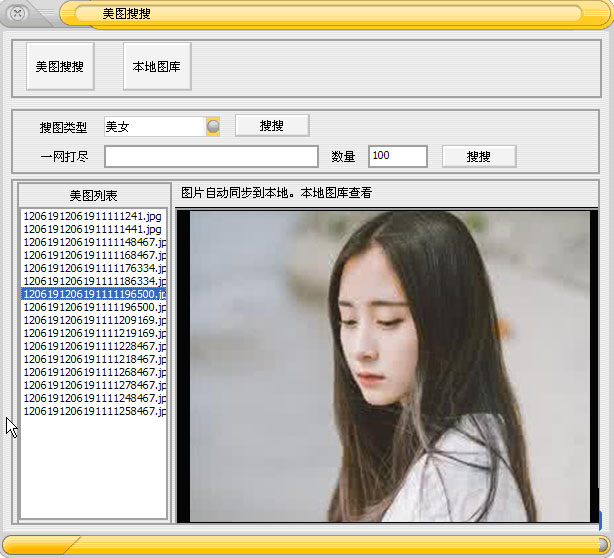
Task: Focus the 一网打尽 keyword input field
Action: point(211,157)
